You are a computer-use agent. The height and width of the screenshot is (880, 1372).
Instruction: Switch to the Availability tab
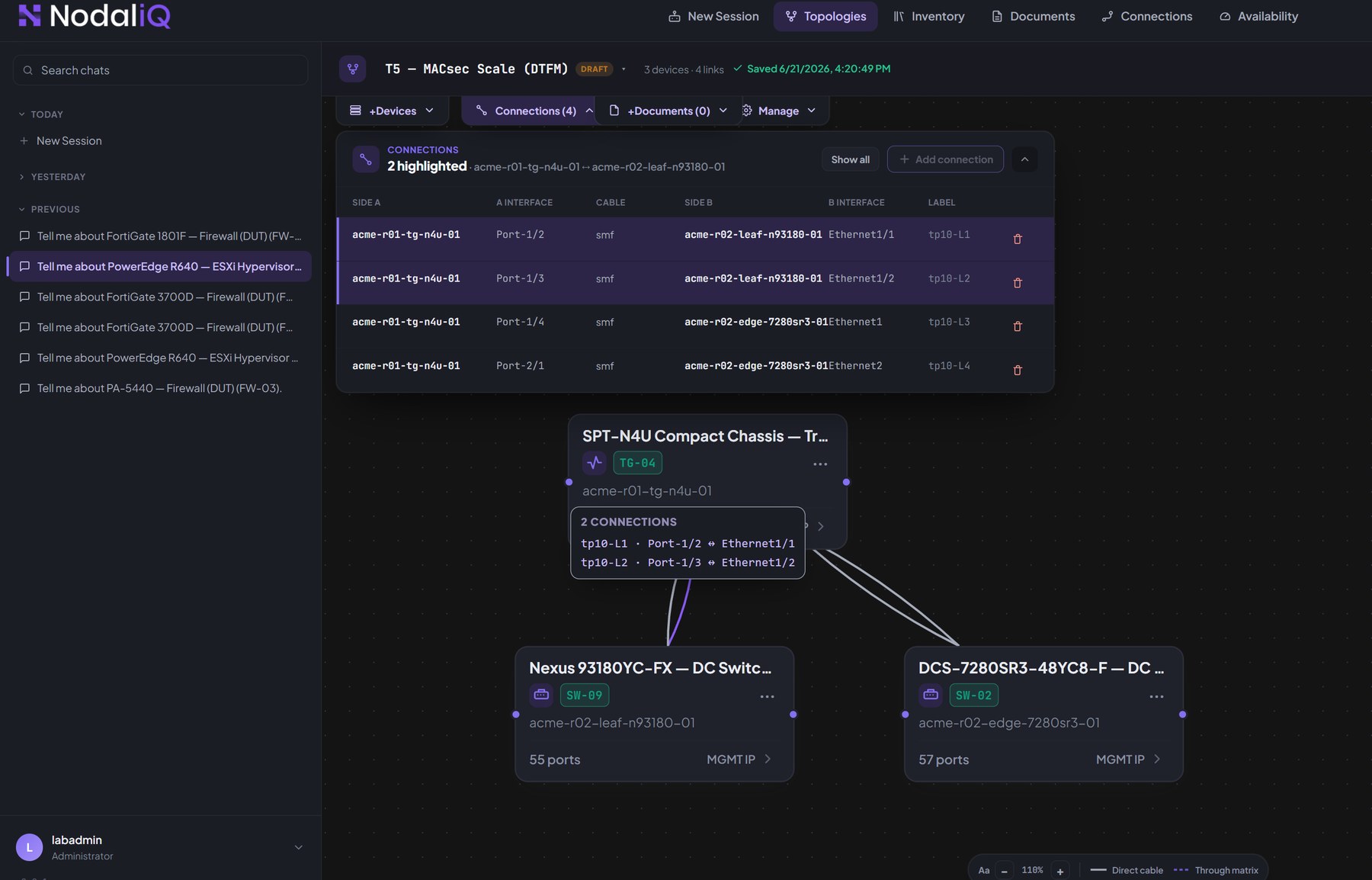coord(1258,16)
